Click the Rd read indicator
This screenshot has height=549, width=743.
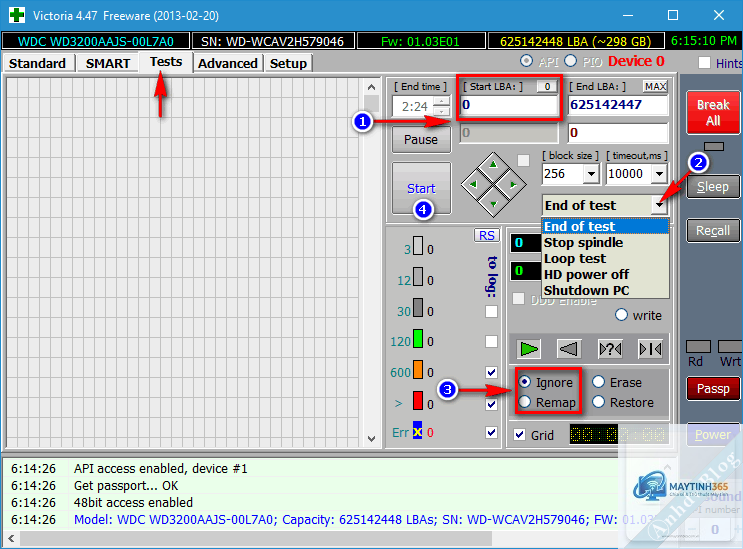tap(698, 347)
